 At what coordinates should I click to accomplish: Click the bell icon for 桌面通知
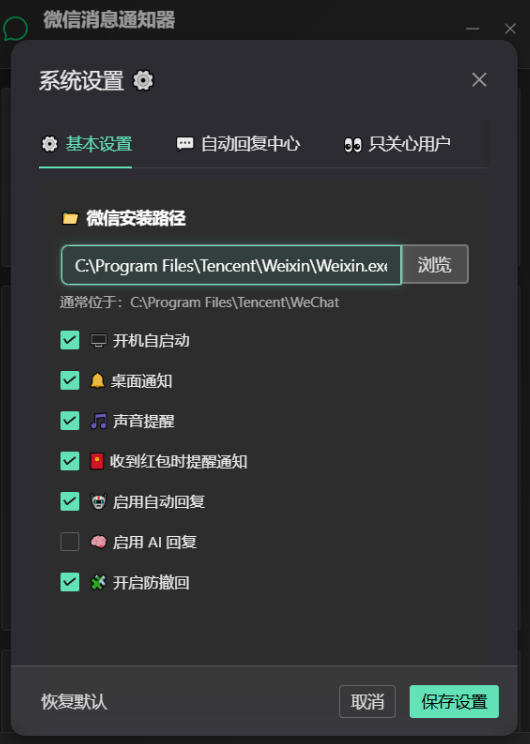click(97, 381)
